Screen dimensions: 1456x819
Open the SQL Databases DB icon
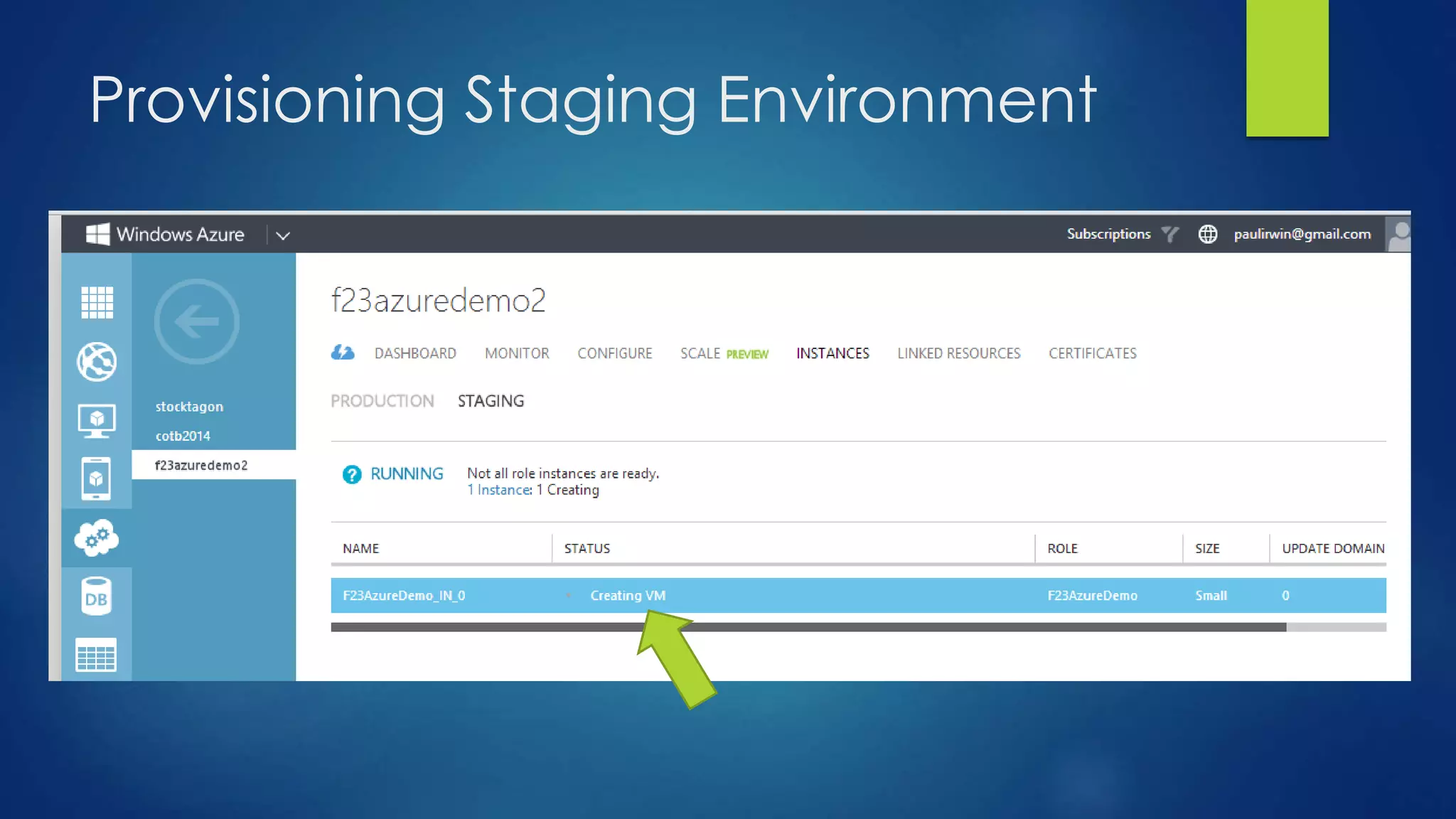[97, 597]
